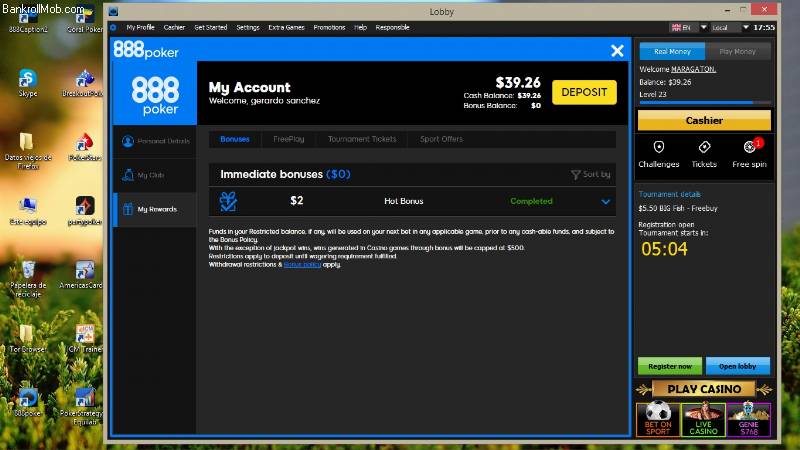Click the yellow Cashier button
The image size is (800, 450).
704,120
